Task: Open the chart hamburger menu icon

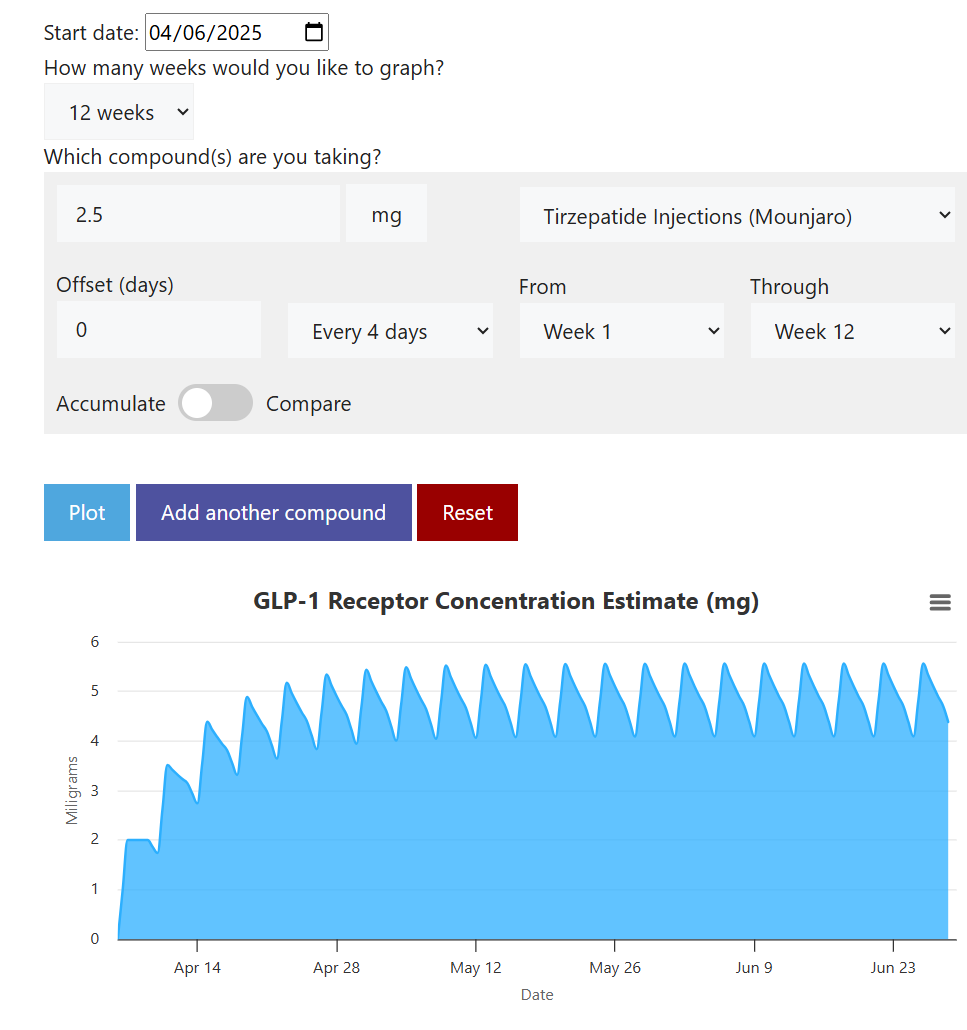Action: tap(940, 602)
